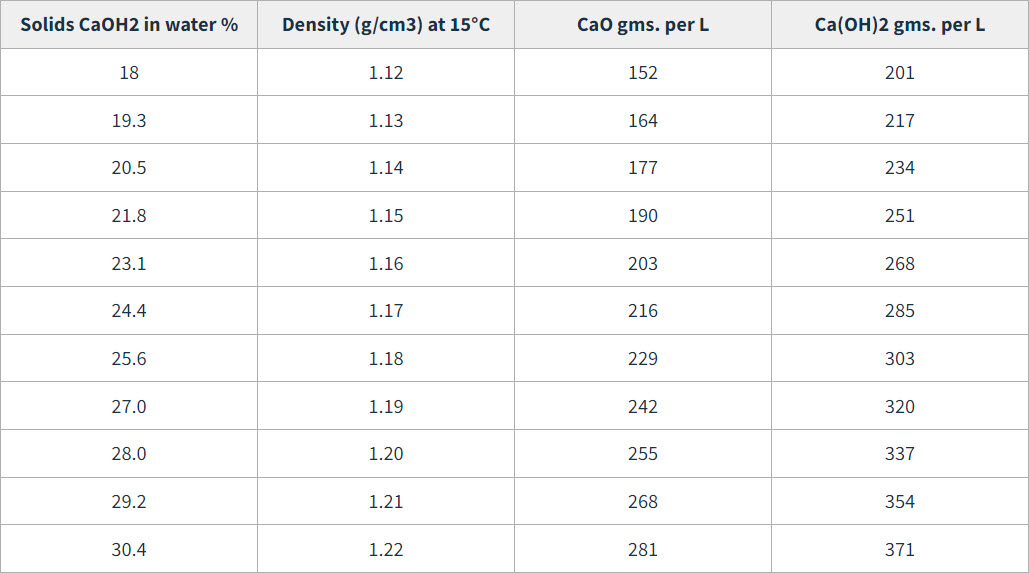
Task: Select the density cell 1.18
Action: pyautogui.click(x=386, y=359)
